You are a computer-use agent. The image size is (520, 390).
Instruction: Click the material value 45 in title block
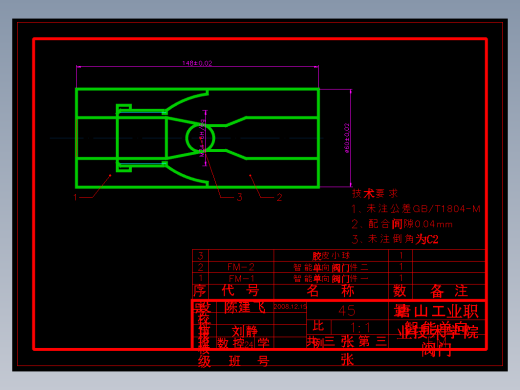pyautogui.click(x=347, y=311)
